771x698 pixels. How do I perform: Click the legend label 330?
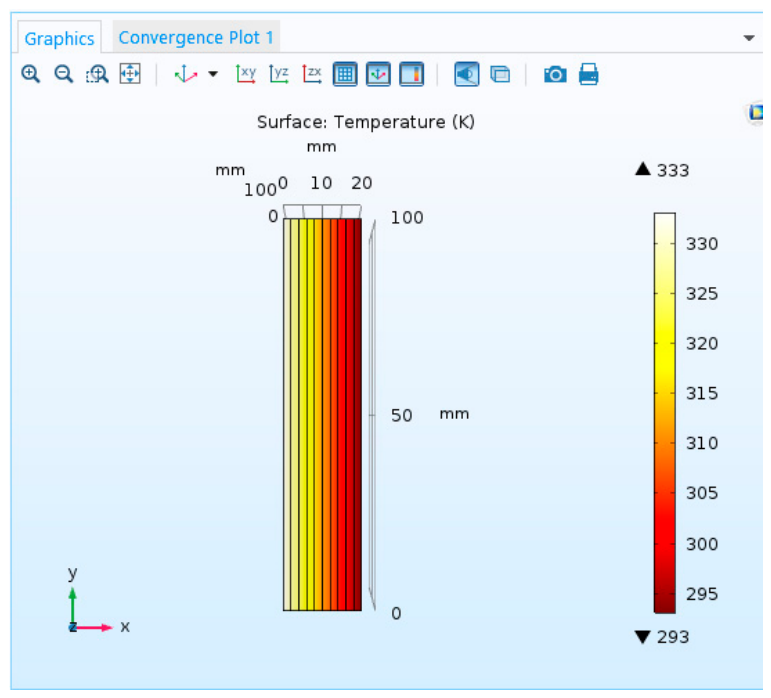pos(702,244)
